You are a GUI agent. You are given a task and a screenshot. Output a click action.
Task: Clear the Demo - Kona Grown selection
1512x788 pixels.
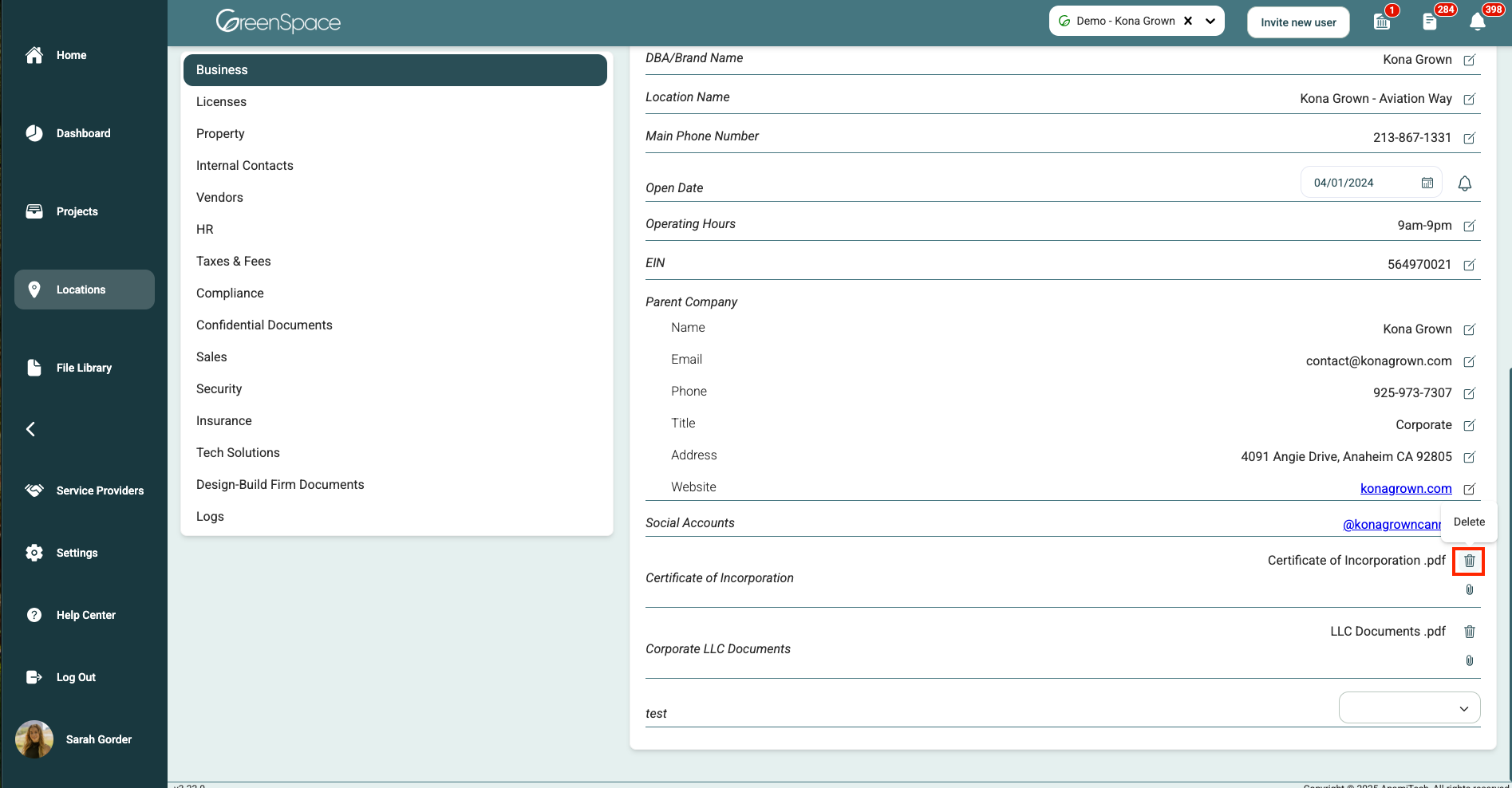(x=1188, y=22)
